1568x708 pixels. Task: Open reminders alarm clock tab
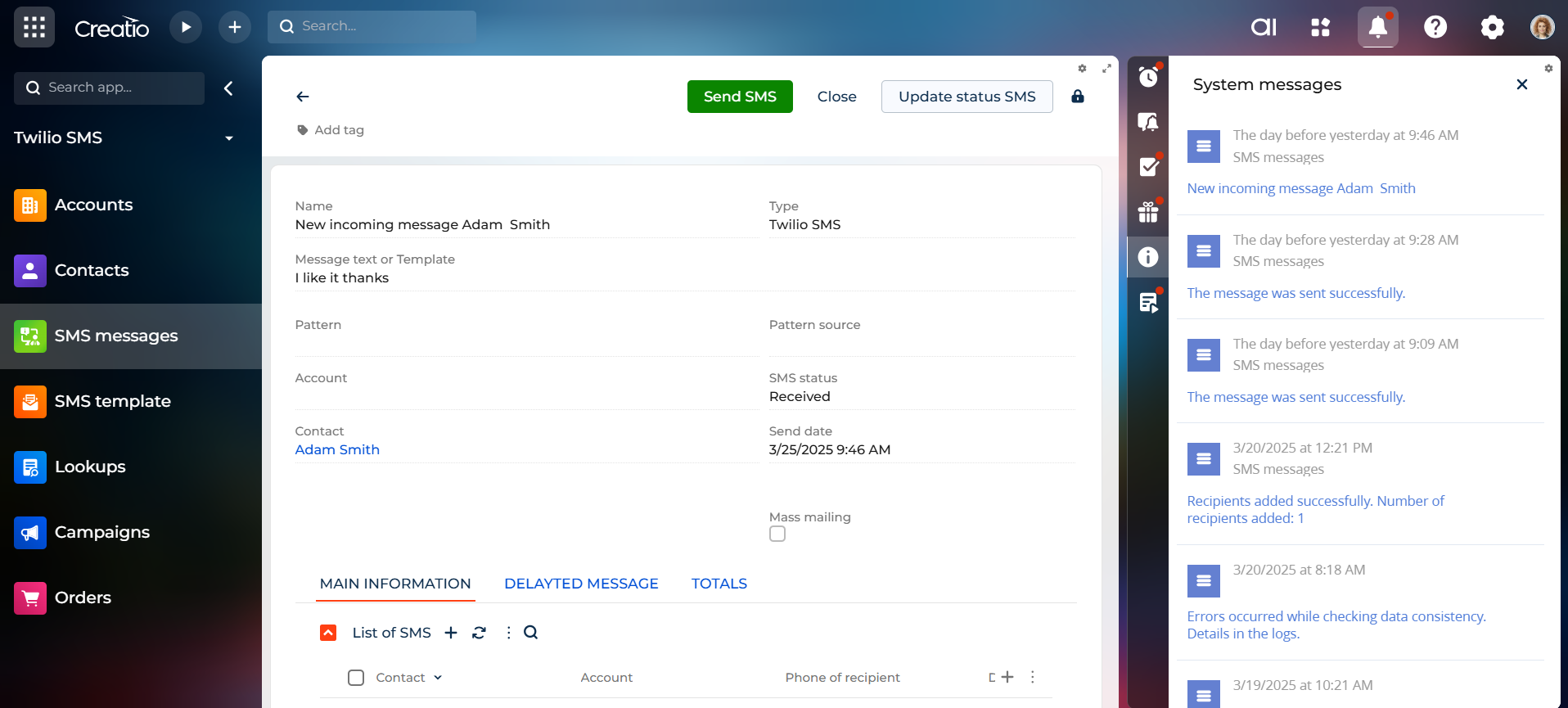click(1148, 77)
